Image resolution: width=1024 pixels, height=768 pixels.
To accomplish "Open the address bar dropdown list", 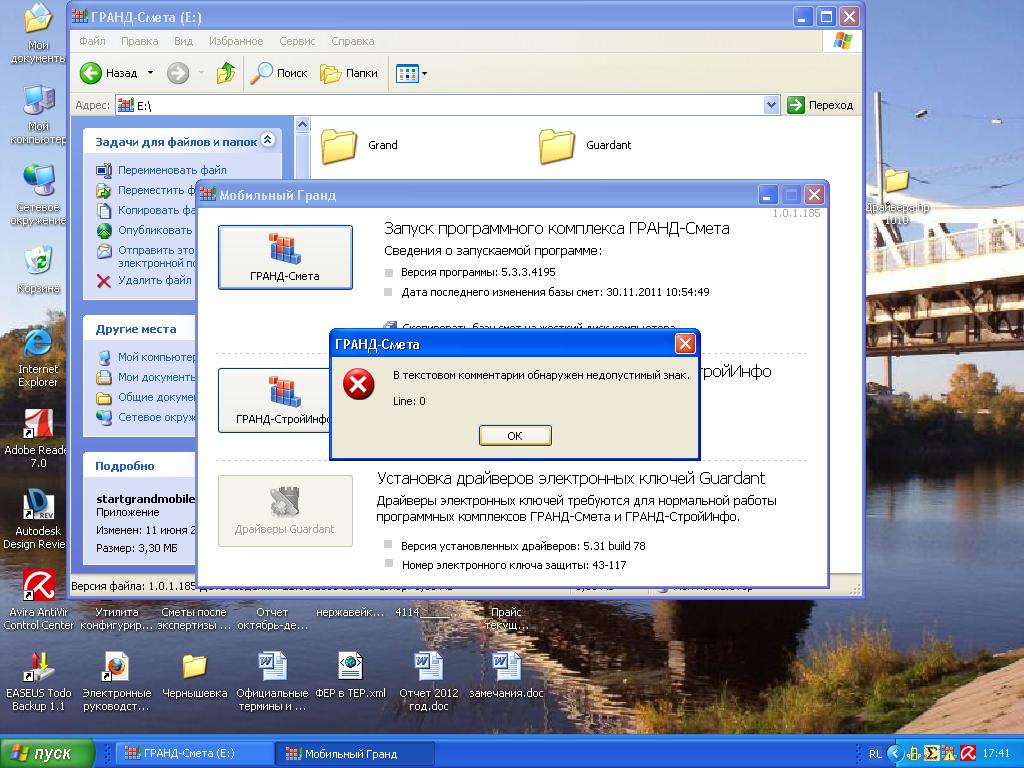I will coord(771,105).
